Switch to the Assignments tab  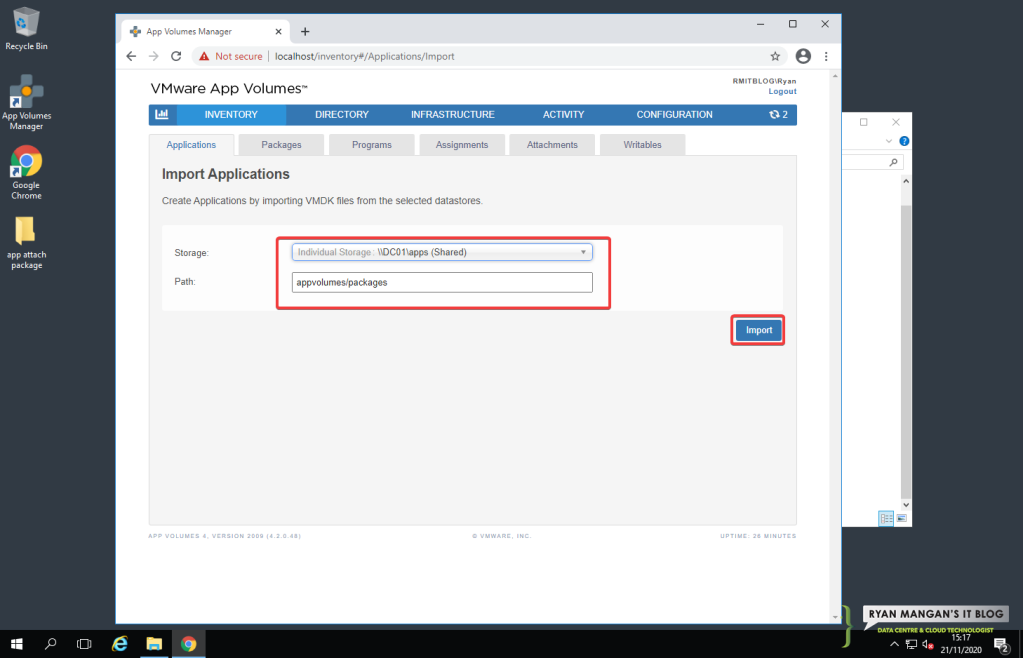(x=462, y=145)
